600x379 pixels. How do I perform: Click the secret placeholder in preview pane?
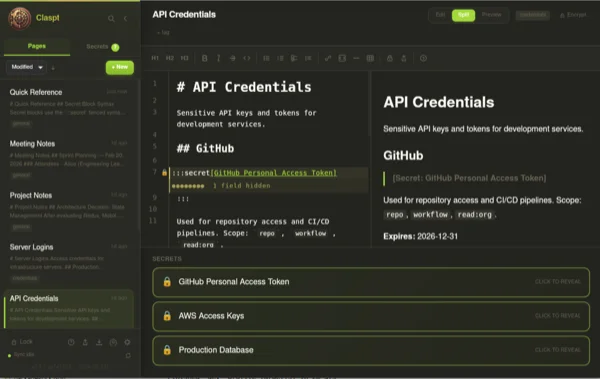(469, 178)
